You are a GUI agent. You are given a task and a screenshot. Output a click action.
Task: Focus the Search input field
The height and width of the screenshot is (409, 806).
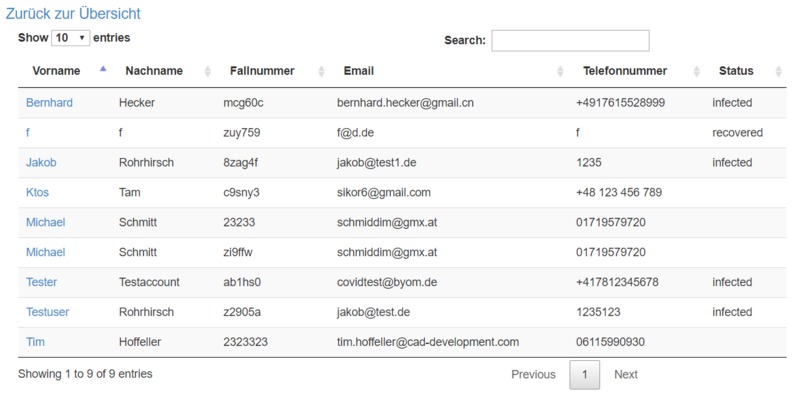570,41
